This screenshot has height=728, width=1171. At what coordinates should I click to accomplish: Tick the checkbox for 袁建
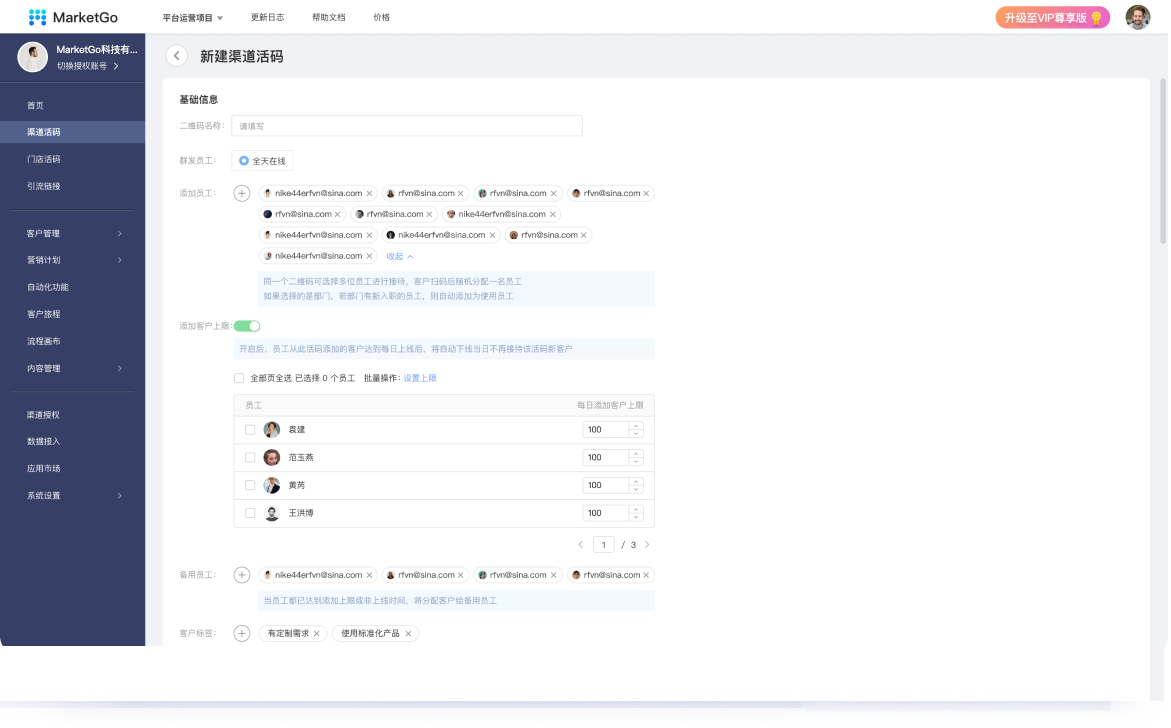pyautogui.click(x=250, y=430)
